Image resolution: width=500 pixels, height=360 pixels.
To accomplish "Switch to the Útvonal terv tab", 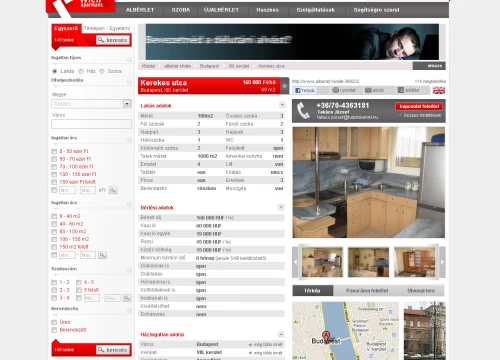I will [x=421, y=291].
